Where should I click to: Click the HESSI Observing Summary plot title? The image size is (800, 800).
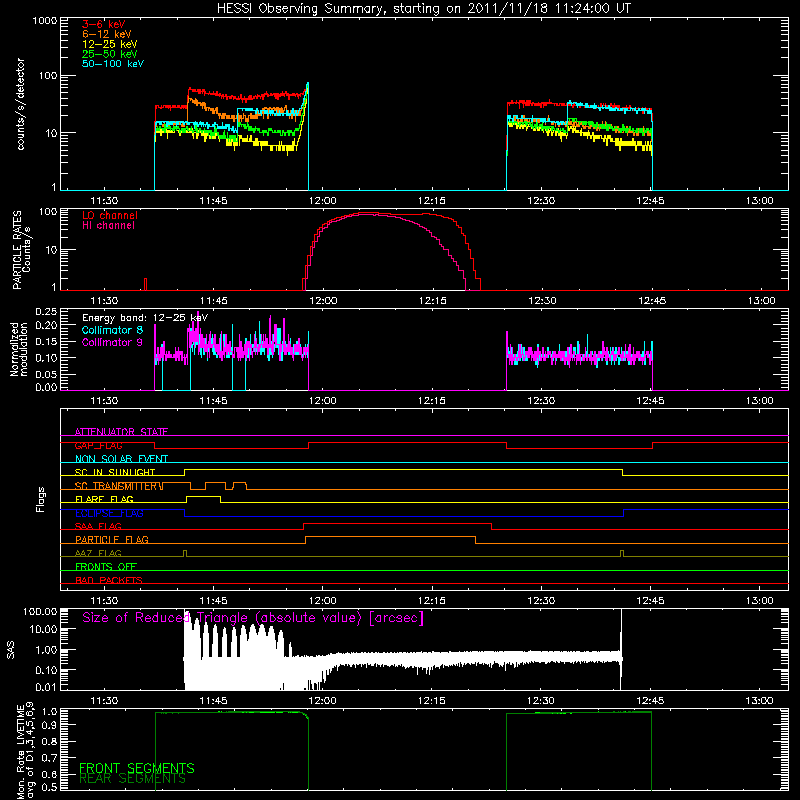point(424,9)
